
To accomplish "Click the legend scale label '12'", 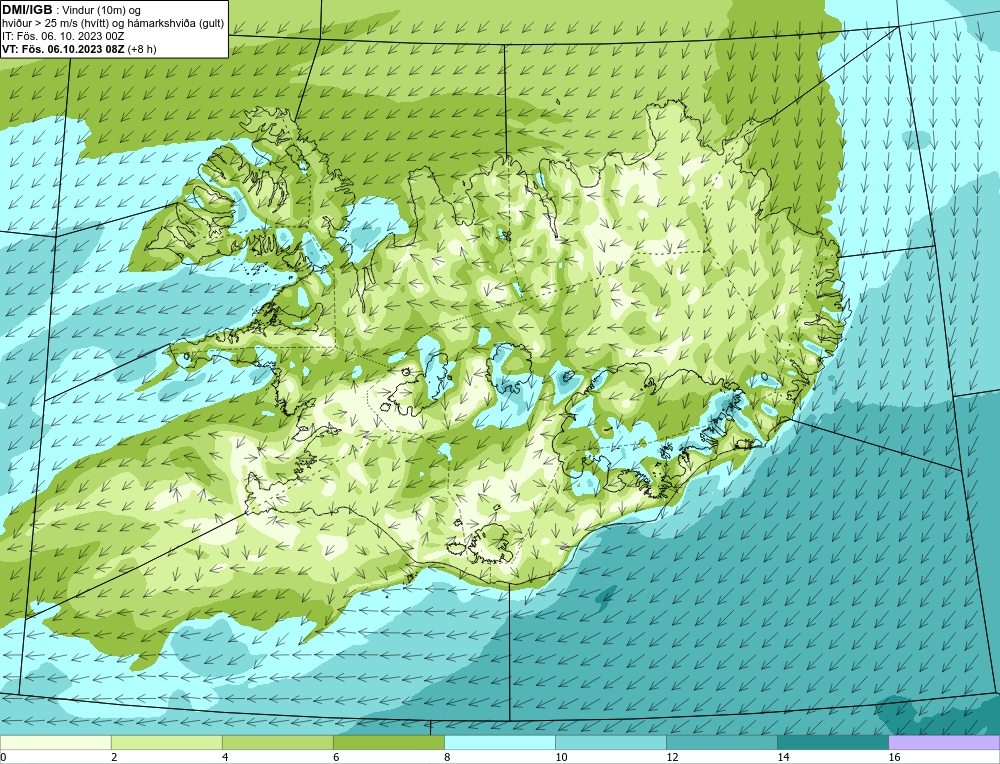I will click(672, 757).
